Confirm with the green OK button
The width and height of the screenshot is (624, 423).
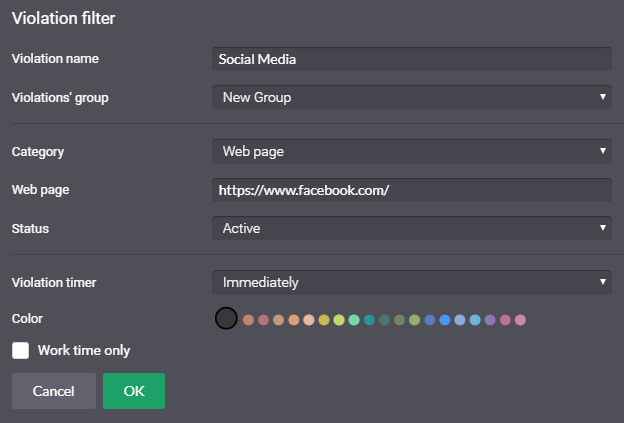coord(134,391)
